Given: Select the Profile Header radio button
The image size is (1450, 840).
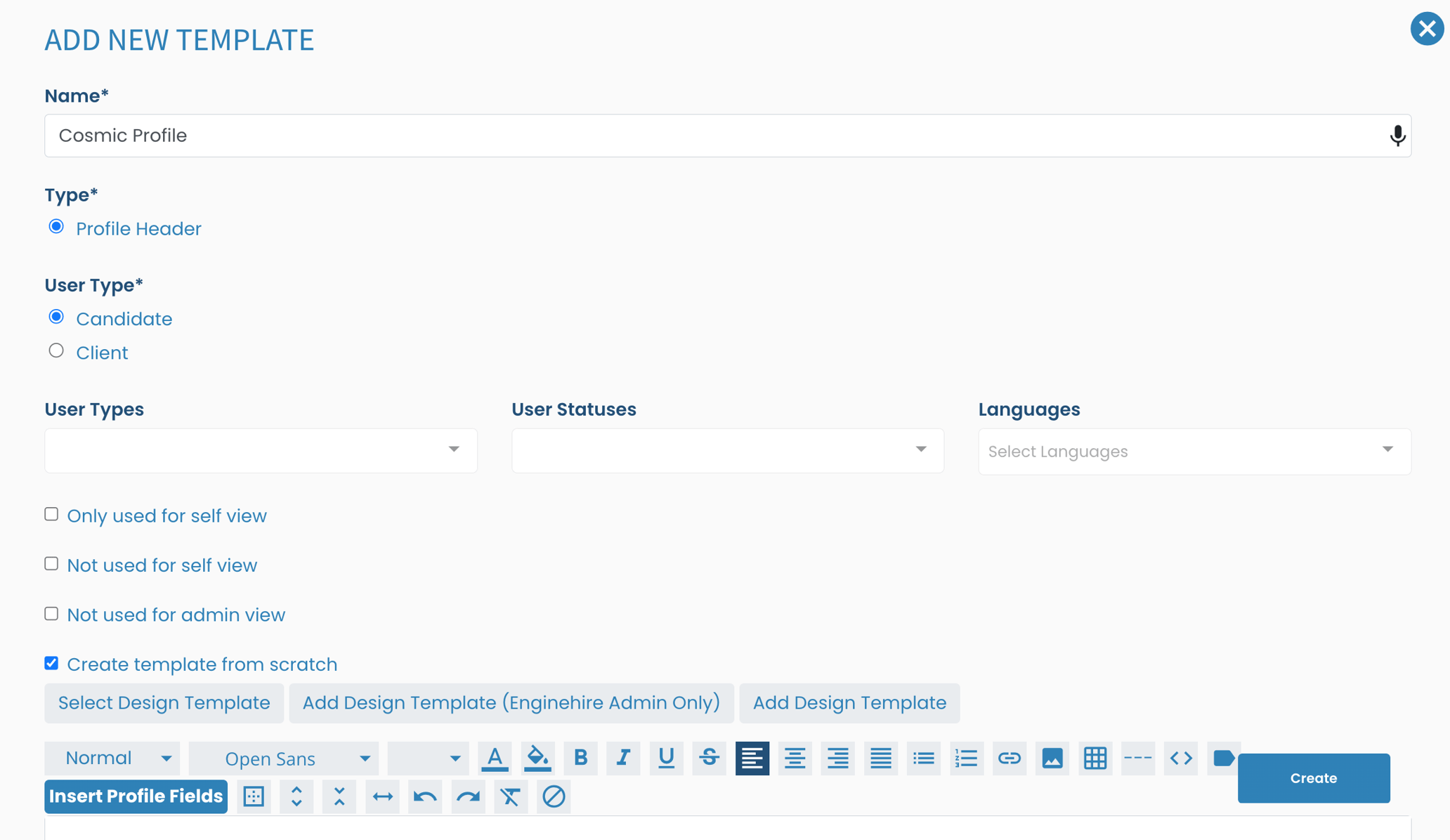Looking at the screenshot, I should point(56,227).
